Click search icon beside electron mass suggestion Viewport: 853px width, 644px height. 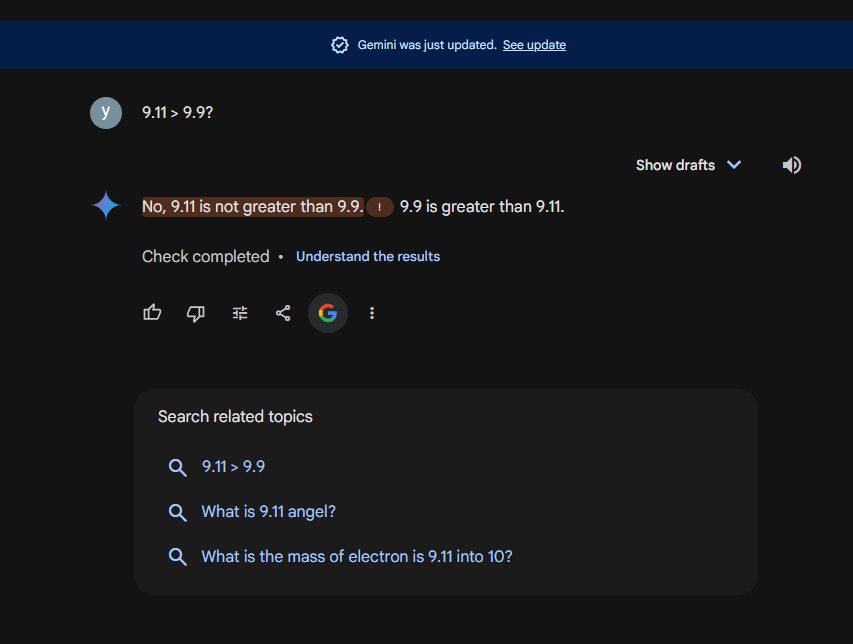[x=177, y=557]
